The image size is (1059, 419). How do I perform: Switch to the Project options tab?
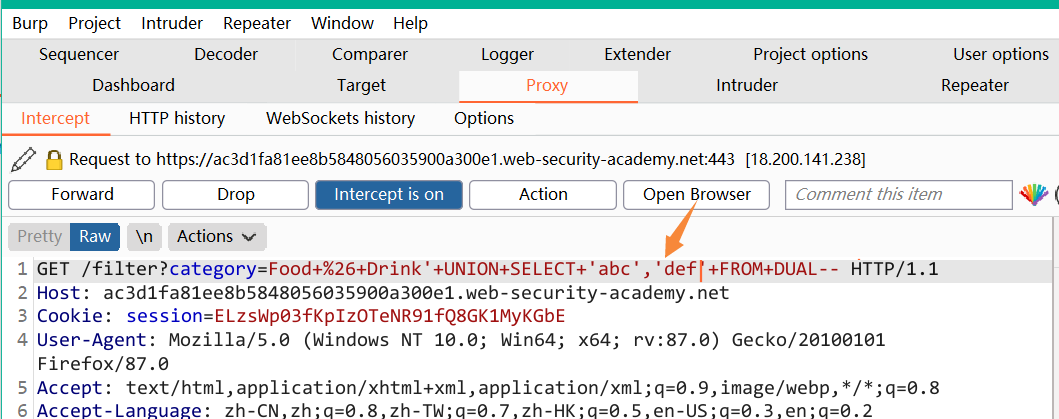coord(810,54)
